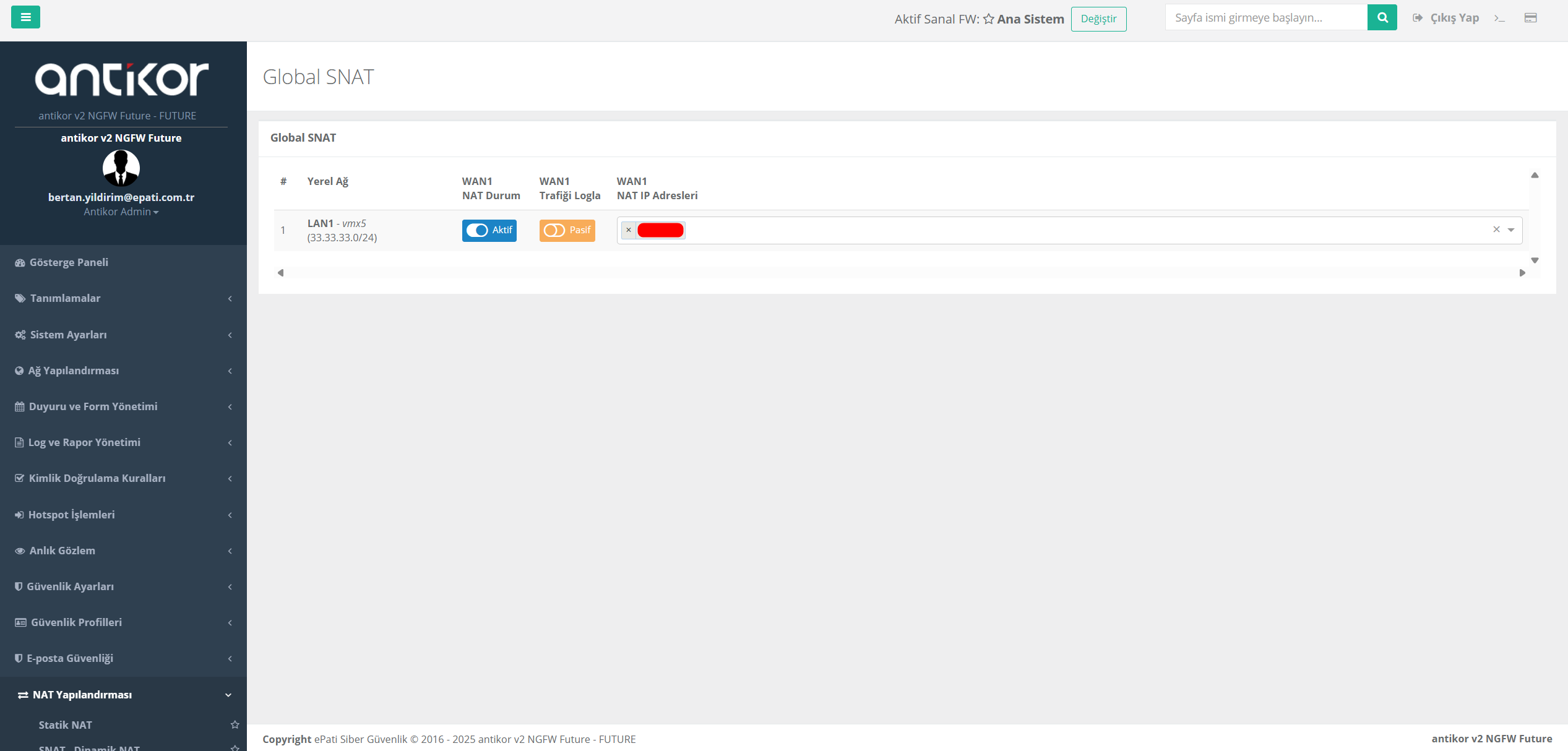Open the NAT IP Adresleri dropdown arrow

coord(1511,230)
